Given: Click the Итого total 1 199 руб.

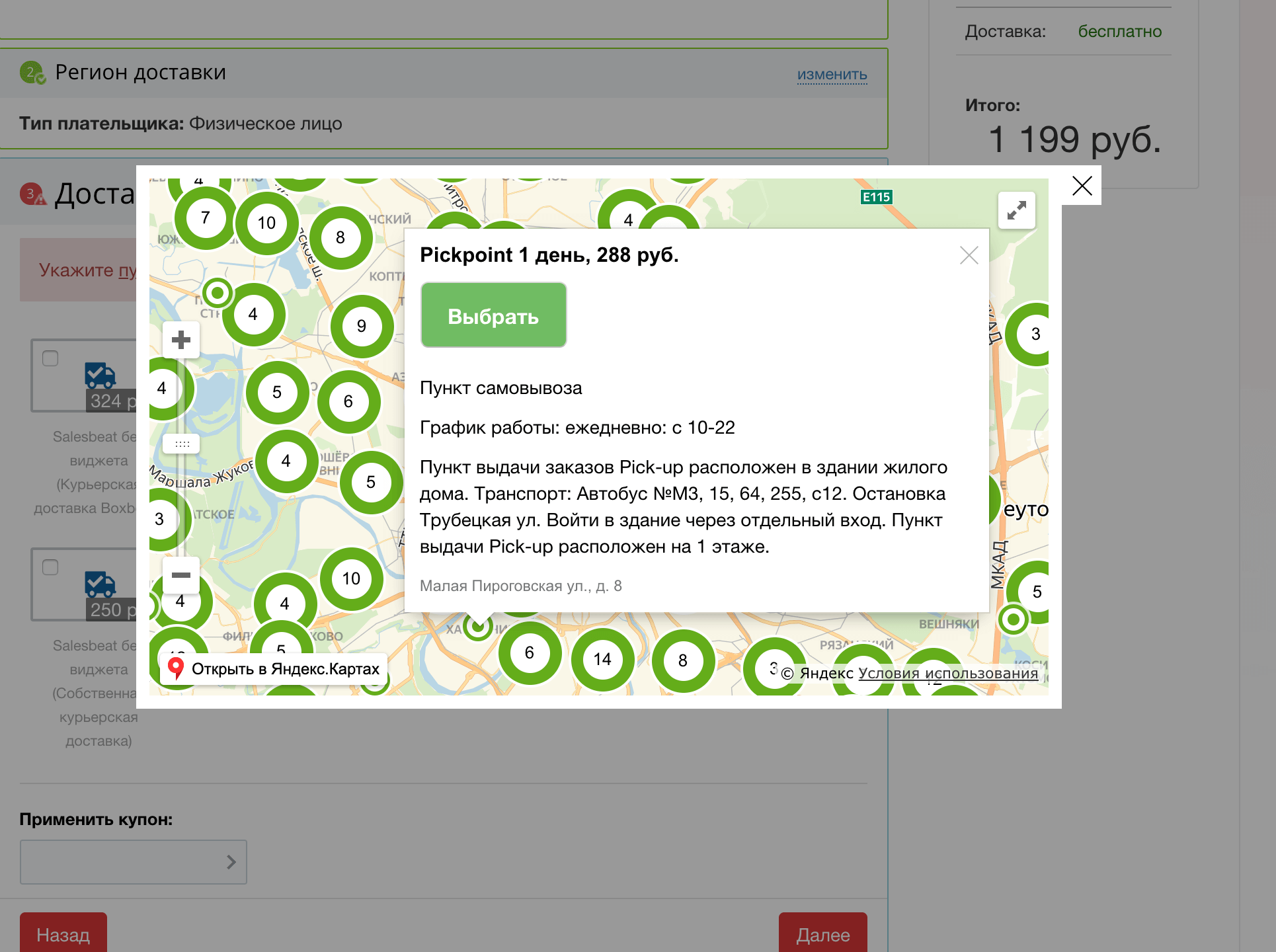Looking at the screenshot, I should click(1074, 139).
